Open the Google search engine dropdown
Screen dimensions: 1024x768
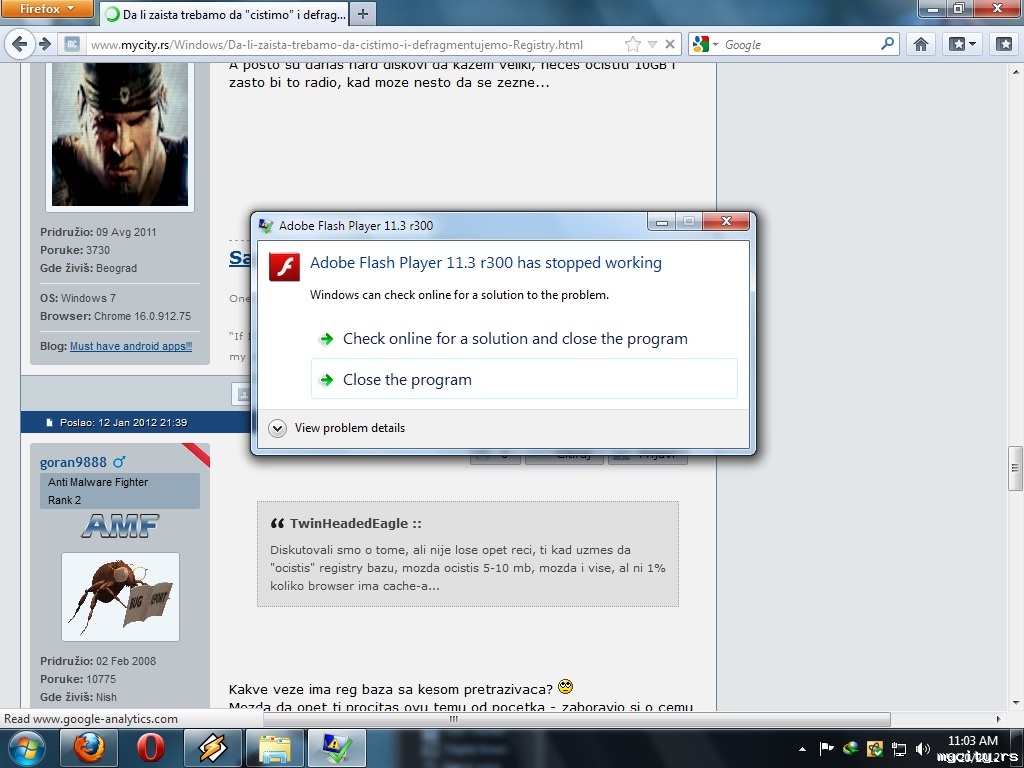point(705,44)
